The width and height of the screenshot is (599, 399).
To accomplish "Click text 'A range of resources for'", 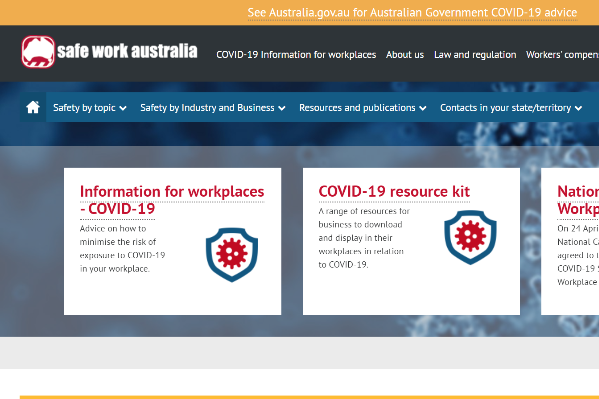I will coord(364,211).
